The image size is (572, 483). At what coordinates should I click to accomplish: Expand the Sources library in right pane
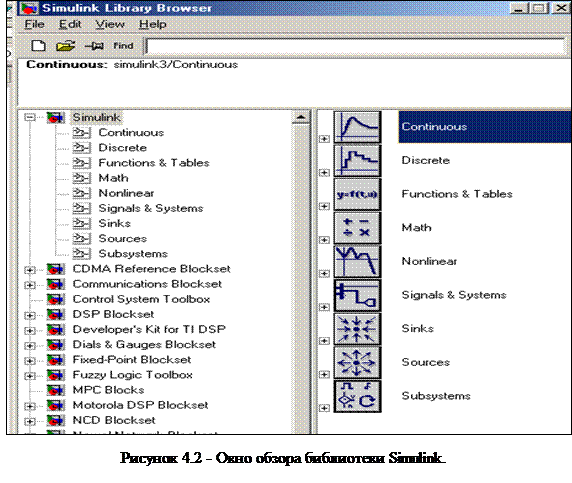tap(324, 374)
